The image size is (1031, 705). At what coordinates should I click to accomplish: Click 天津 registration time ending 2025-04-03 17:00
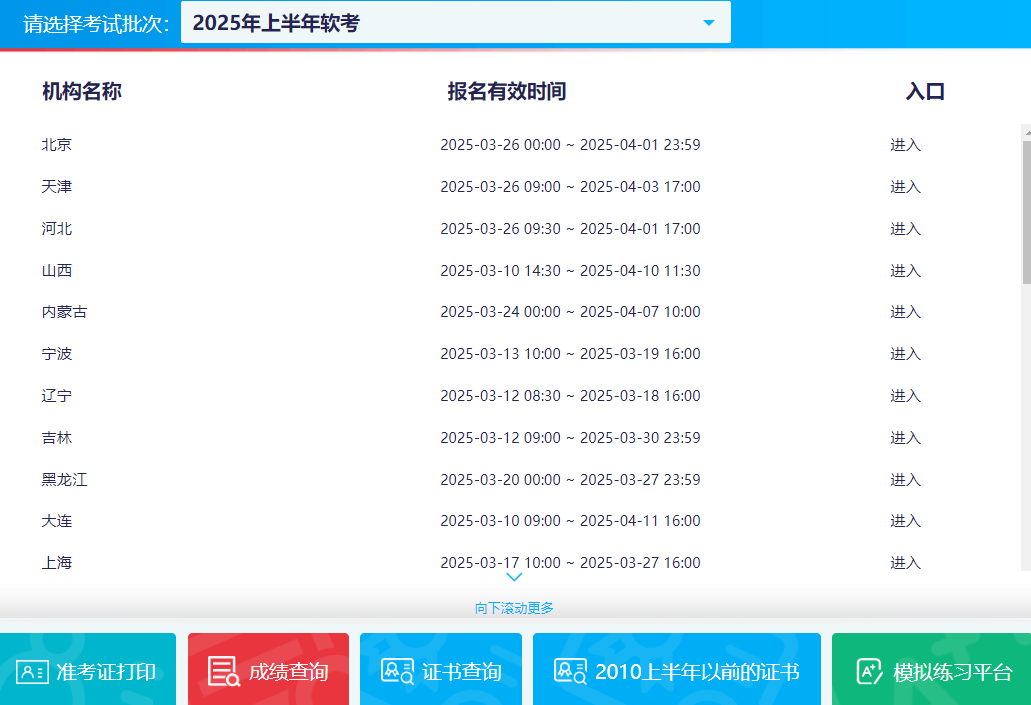coord(570,187)
